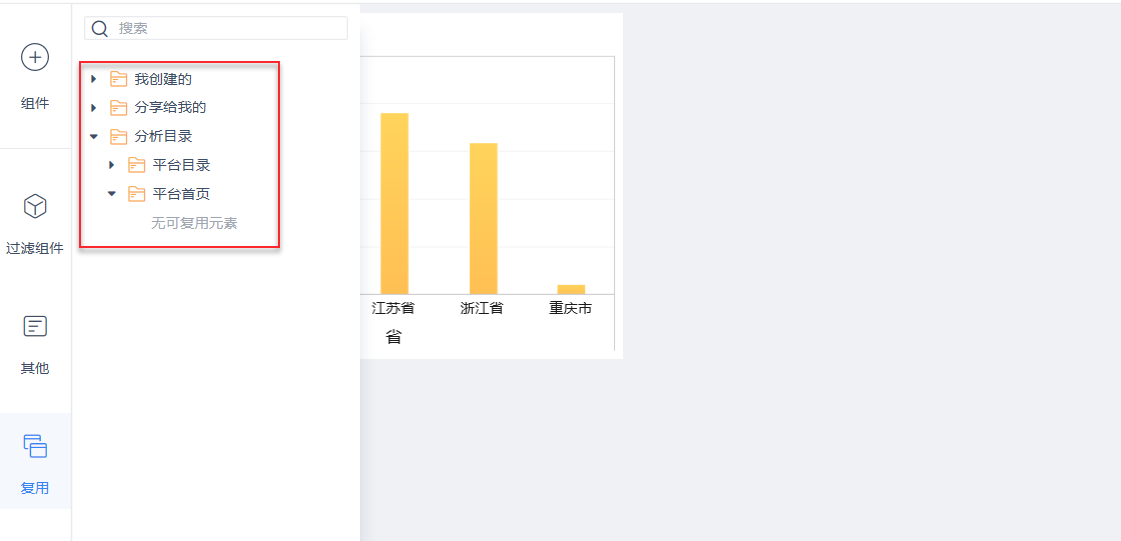
Task: Select the 平台目录 folder label
Action: (181, 165)
